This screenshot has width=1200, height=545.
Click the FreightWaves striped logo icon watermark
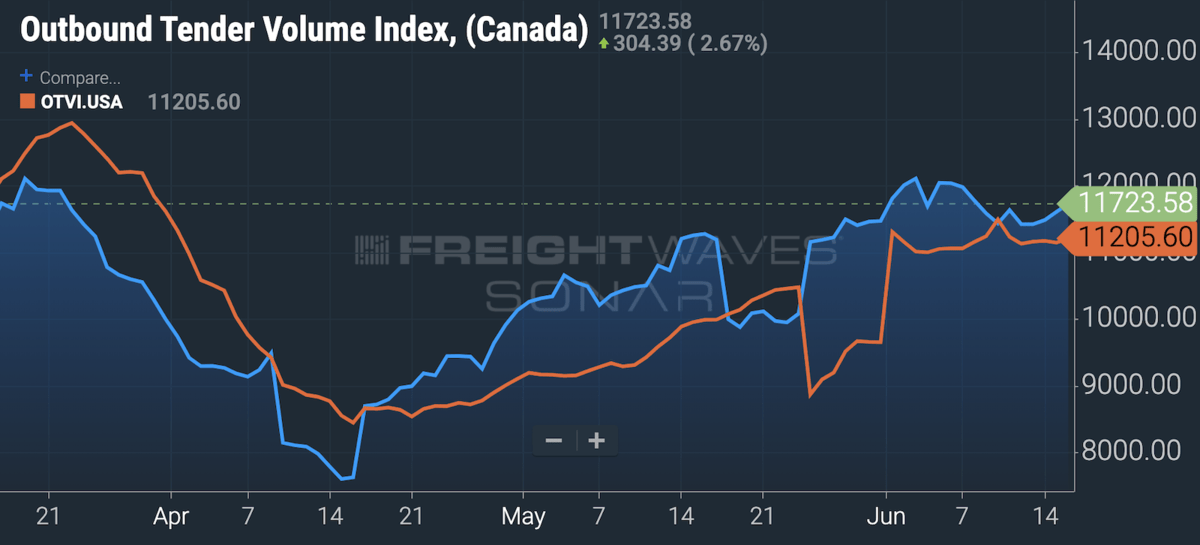pyautogui.click(x=373, y=250)
